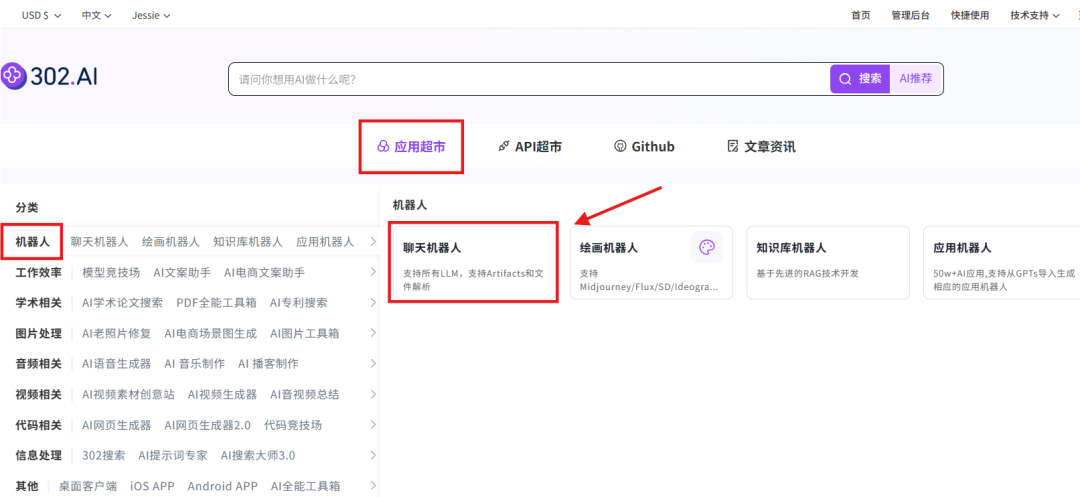Click the plug icon beside API超市

pos(503,147)
